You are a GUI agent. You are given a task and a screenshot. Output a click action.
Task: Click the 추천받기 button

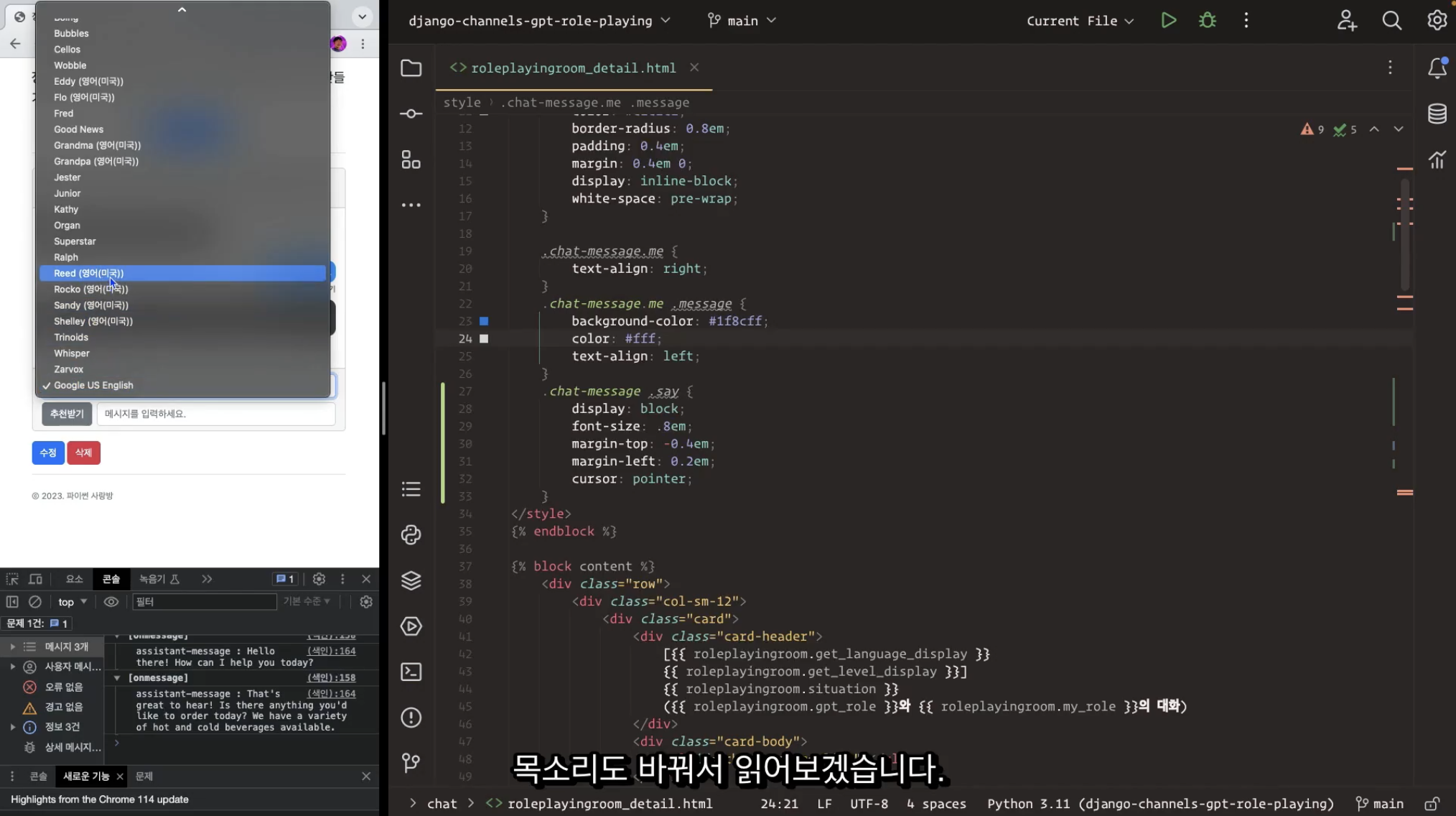(67, 414)
